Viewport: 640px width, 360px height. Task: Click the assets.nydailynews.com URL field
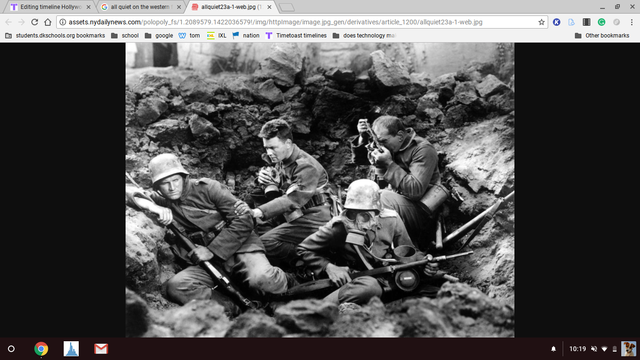click(x=302, y=22)
